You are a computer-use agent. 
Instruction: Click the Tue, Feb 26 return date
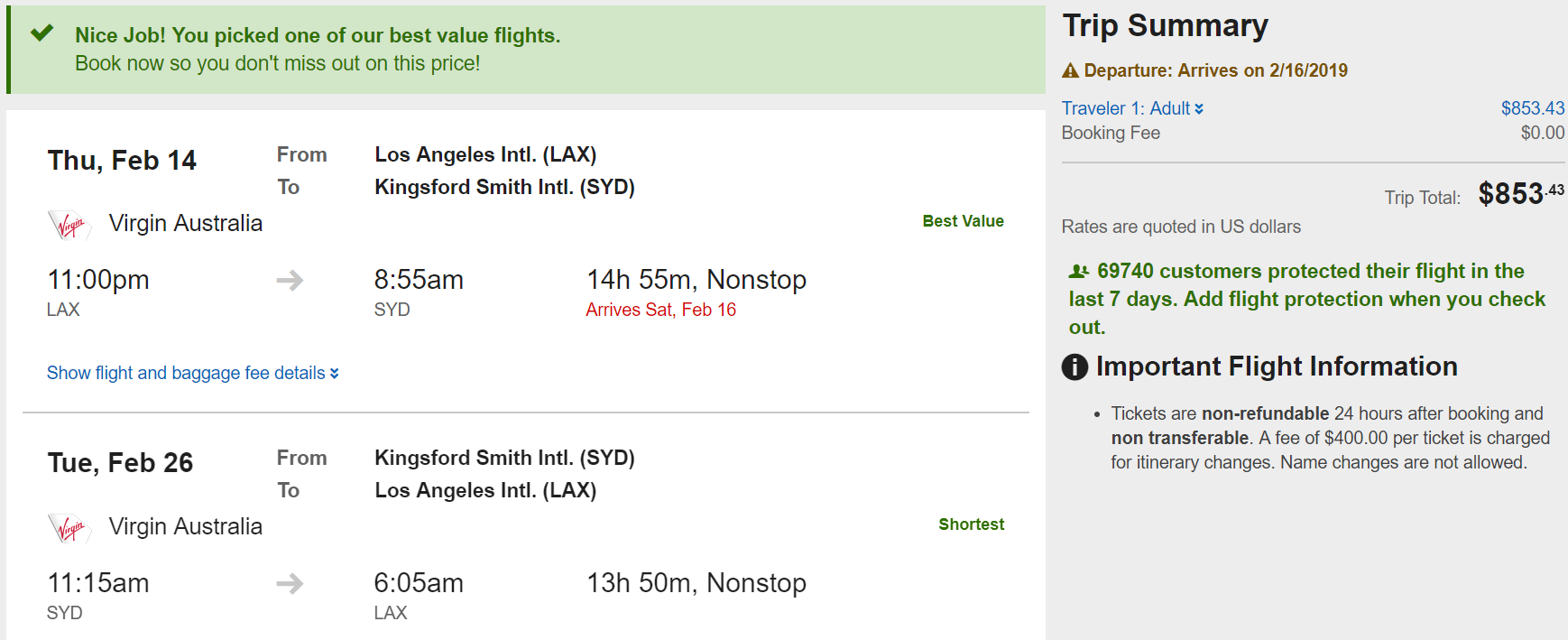(120, 463)
